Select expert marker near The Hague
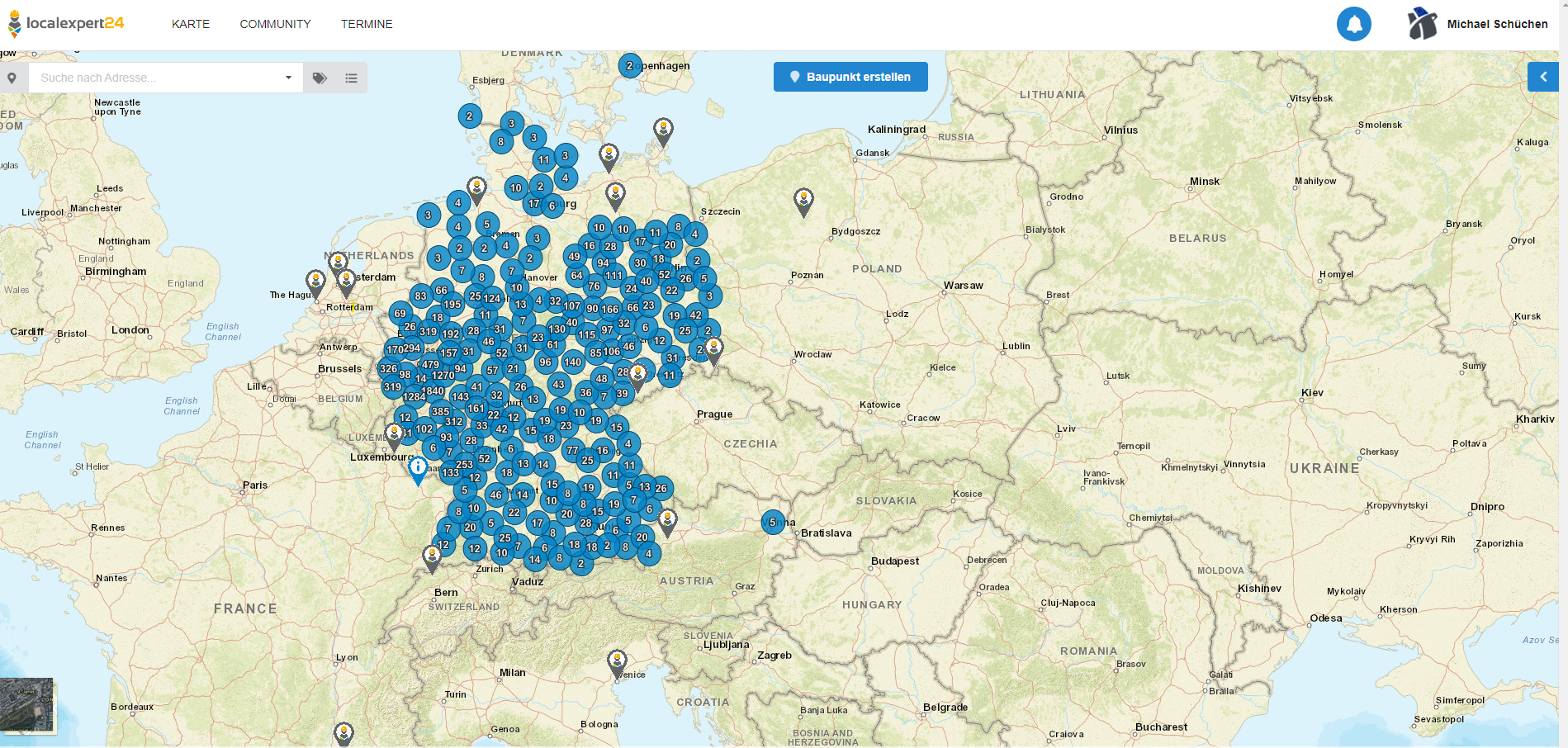The image size is (1568, 748). pyautogui.click(x=315, y=283)
